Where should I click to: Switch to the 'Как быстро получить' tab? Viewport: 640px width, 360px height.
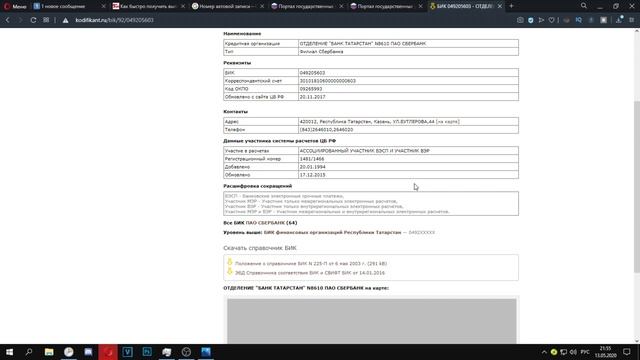[147, 6]
